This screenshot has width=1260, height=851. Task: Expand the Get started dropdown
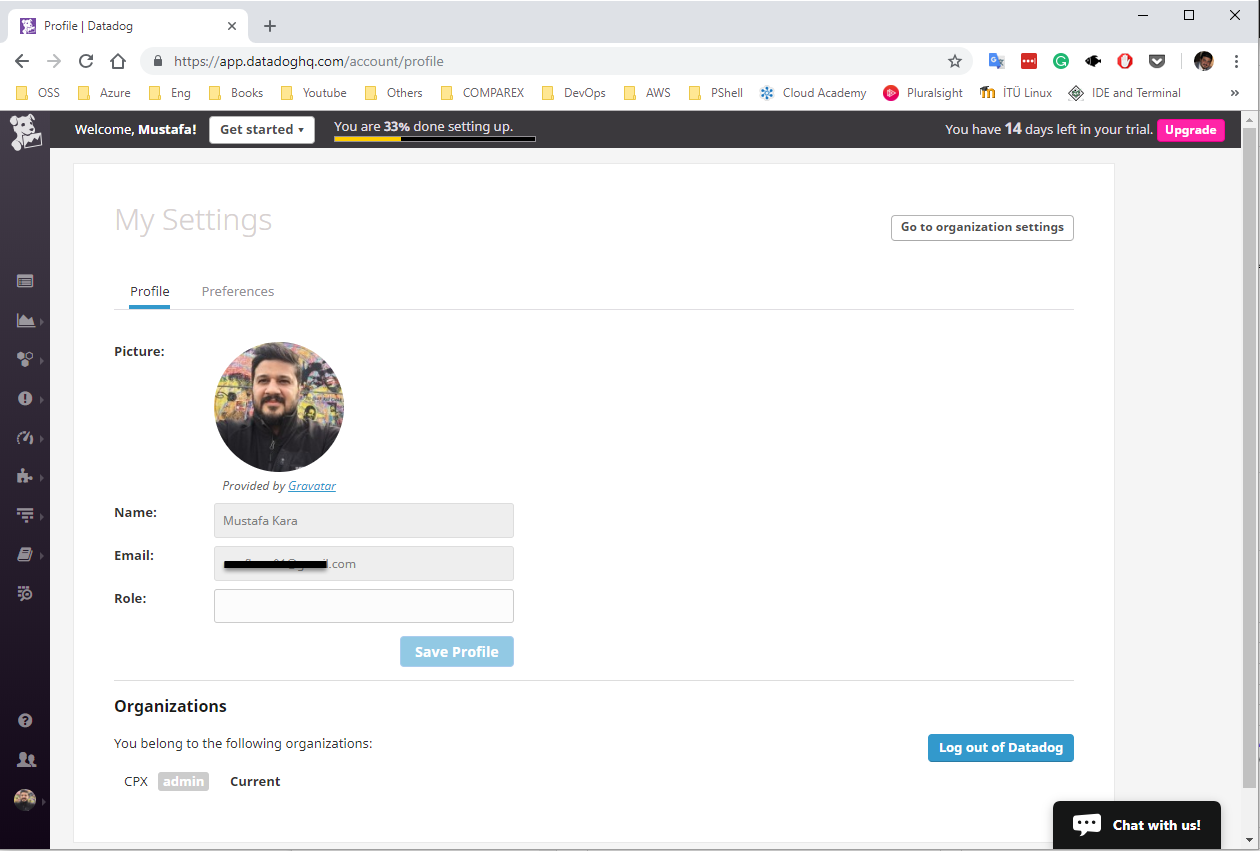[262, 130]
